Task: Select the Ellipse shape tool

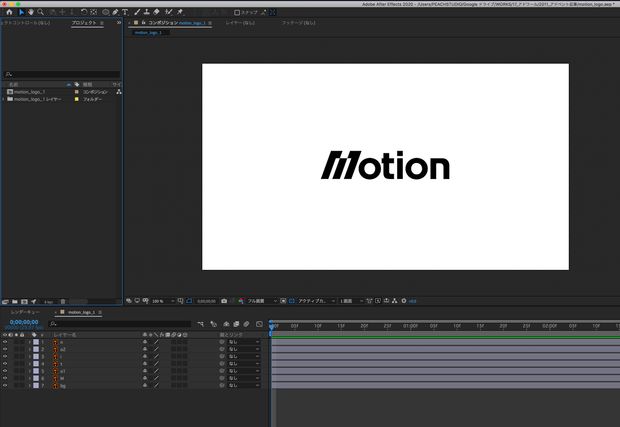Action: click(106, 12)
